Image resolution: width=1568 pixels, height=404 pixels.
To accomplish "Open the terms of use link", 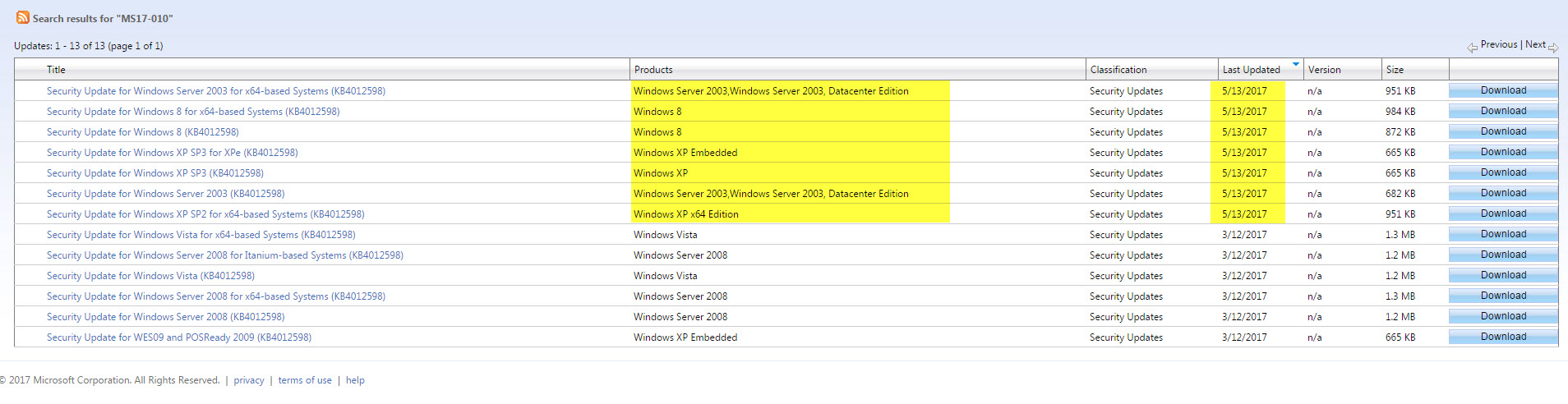I will pos(305,380).
